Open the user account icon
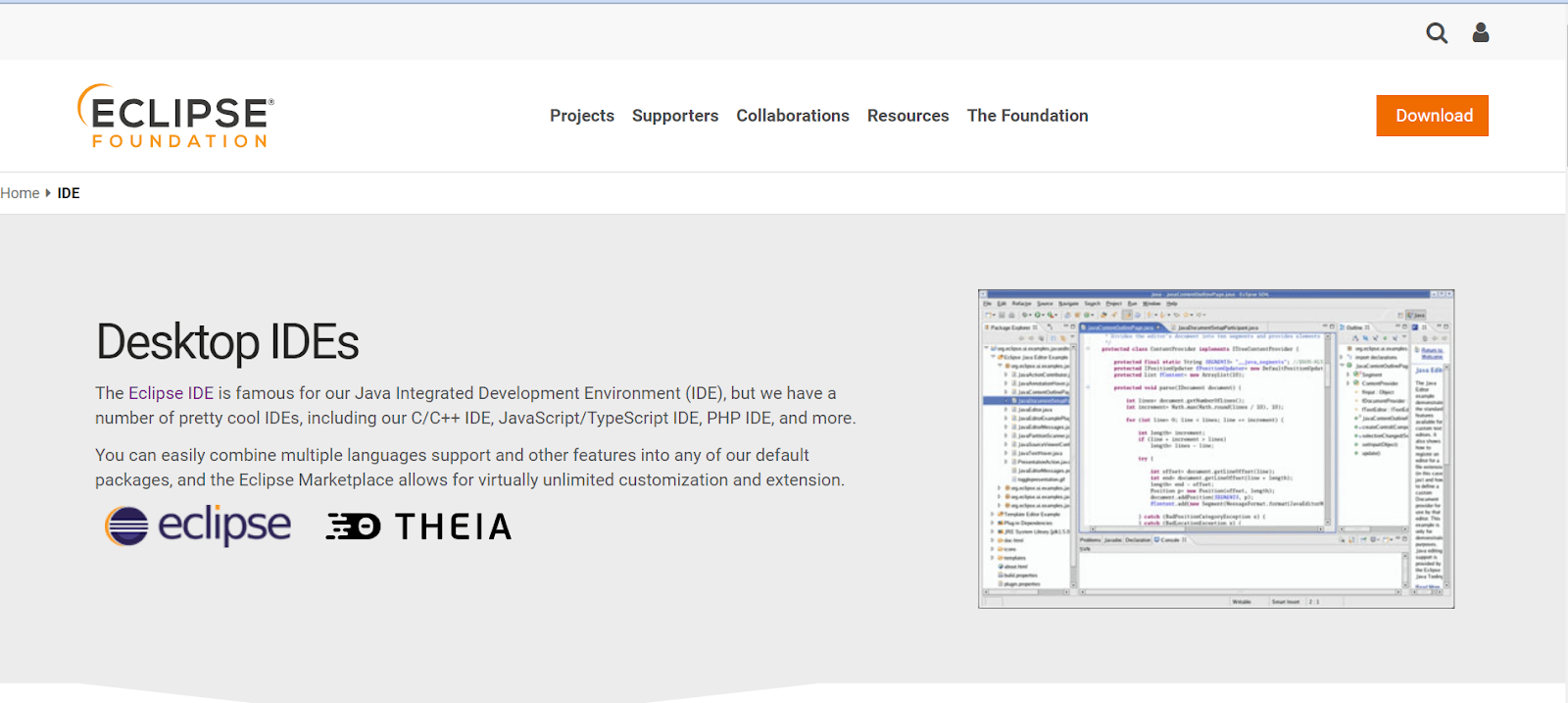Screen dimensions: 1568x703 pos(1481,33)
